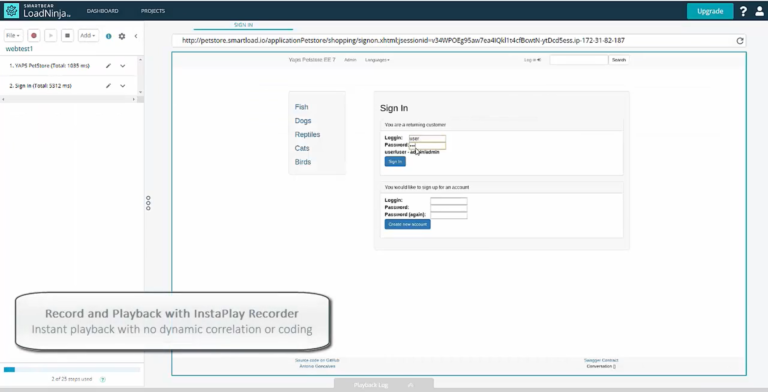Open the Dogs category link
The image size is (768, 392).
pyautogui.click(x=303, y=121)
